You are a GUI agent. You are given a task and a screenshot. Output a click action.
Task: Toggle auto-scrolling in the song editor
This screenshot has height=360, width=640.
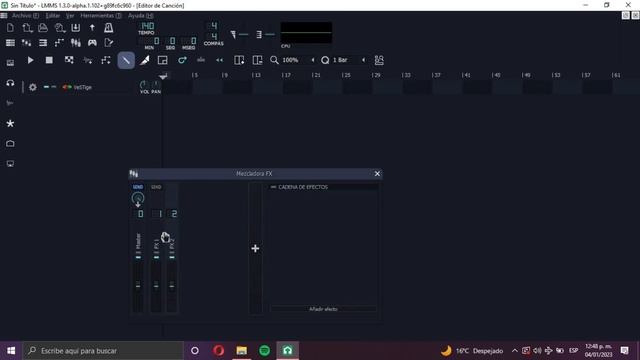[x=201, y=60]
